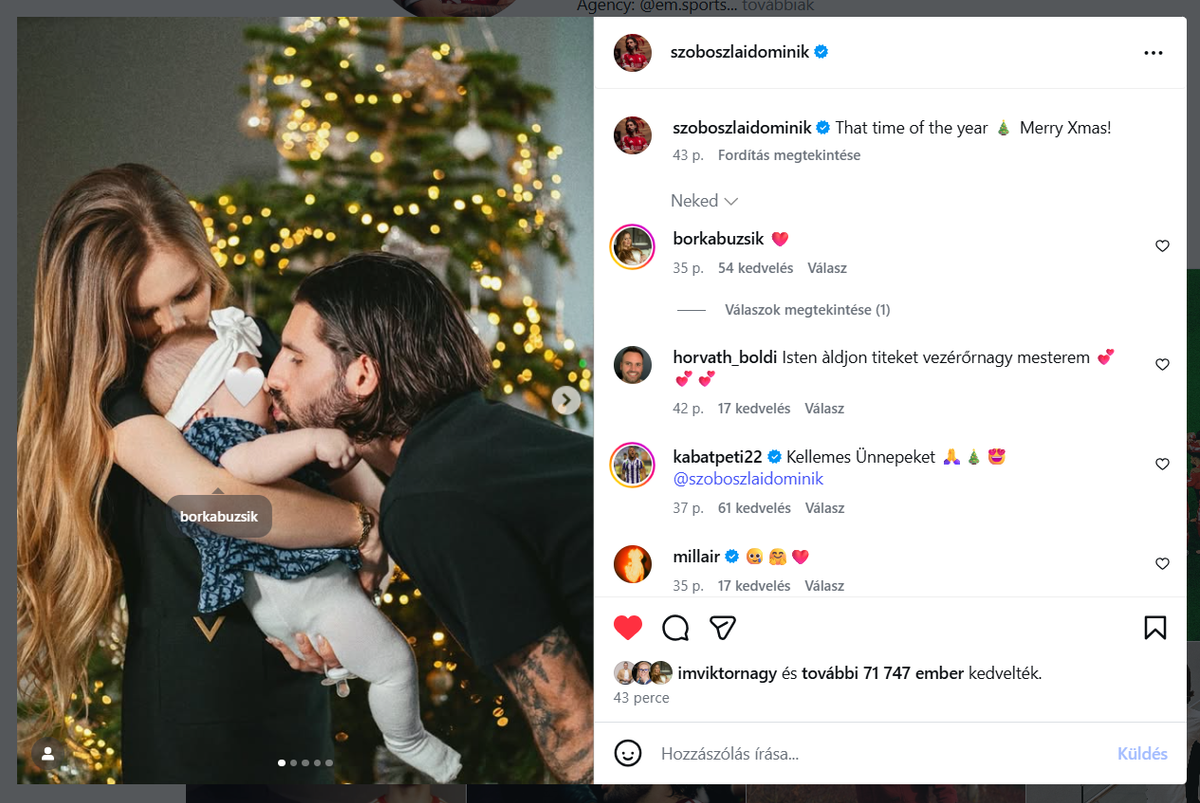Share the post with the paper plane icon
This screenshot has height=803, width=1200.
pyautogui.click(x=723, y=627)
